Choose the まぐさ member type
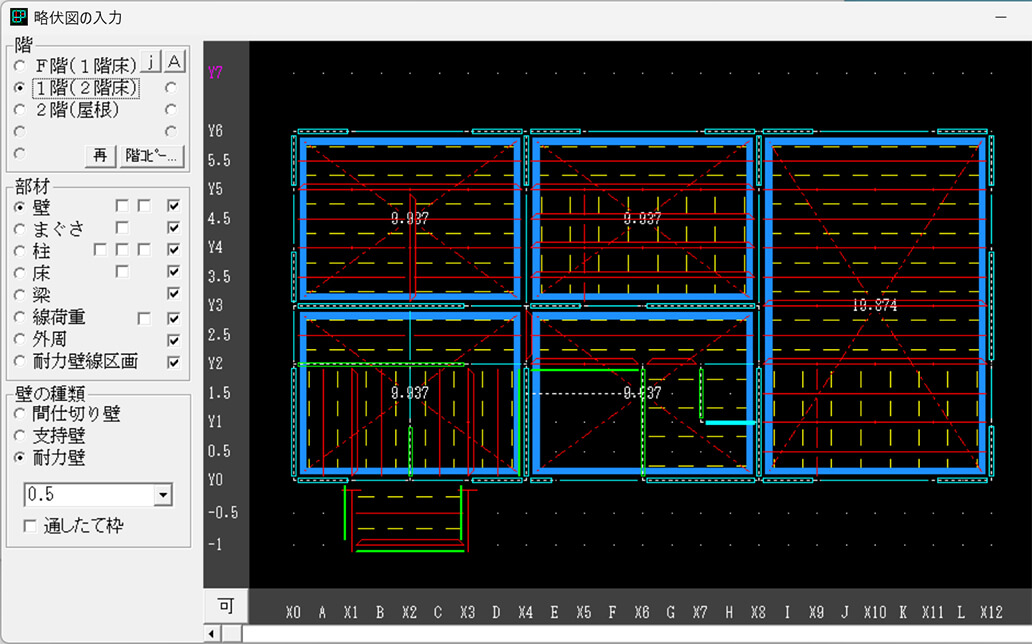 point(21,229)
